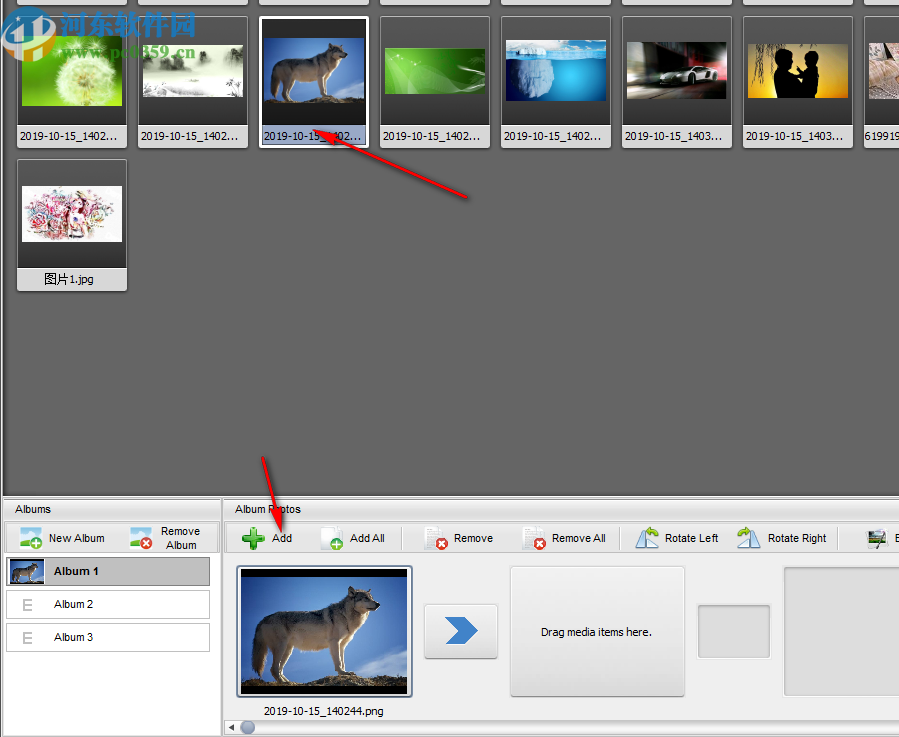Click the Rotate Right label

click(797, 538)
